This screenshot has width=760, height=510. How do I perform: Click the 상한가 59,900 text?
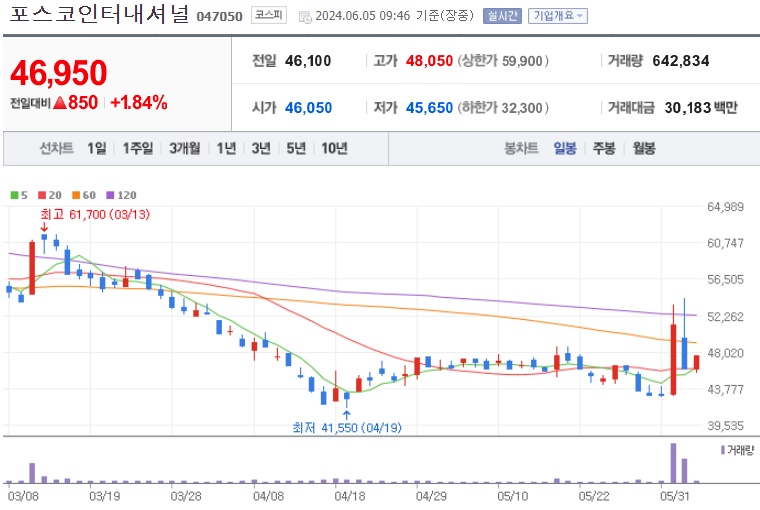[503, 61]
